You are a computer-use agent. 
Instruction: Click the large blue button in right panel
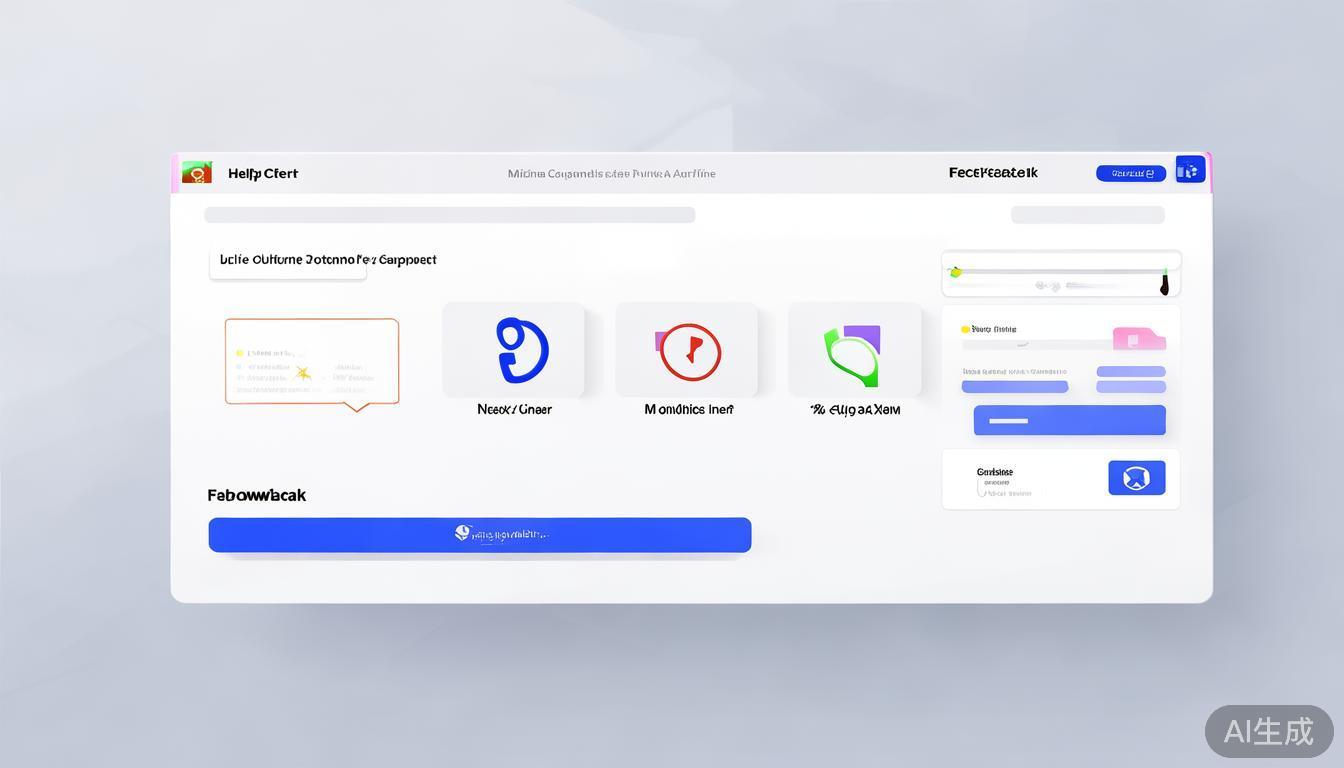tap(1069, 420)
